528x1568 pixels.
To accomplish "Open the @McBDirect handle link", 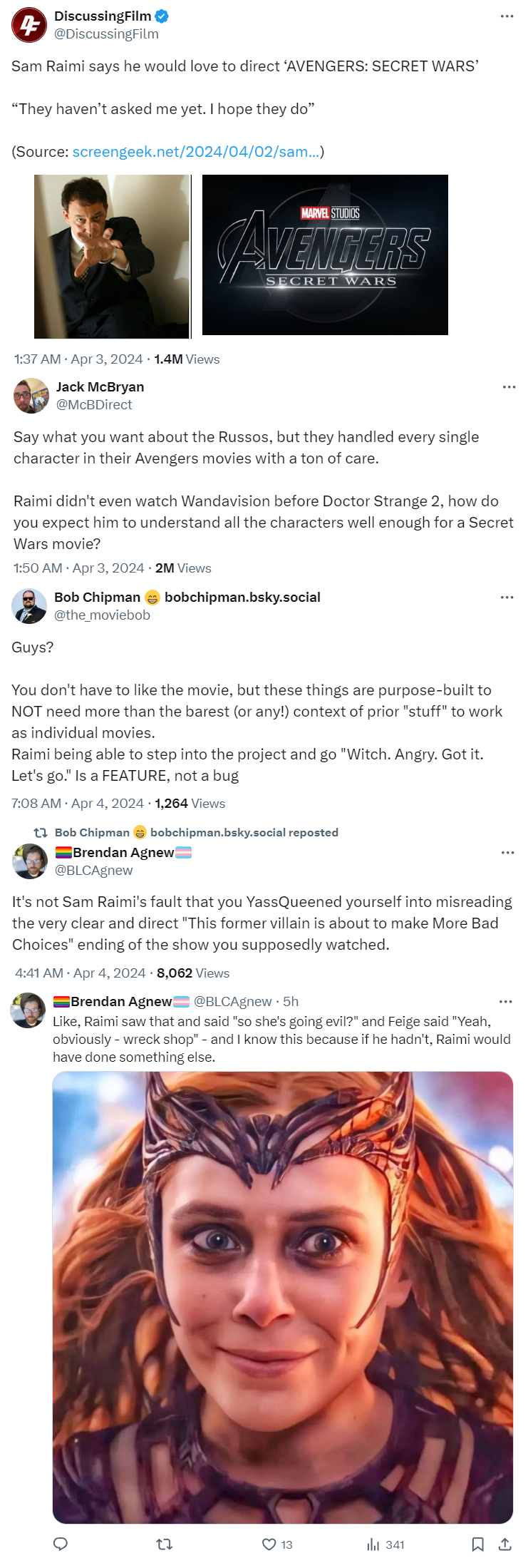I will click(94, 404).
